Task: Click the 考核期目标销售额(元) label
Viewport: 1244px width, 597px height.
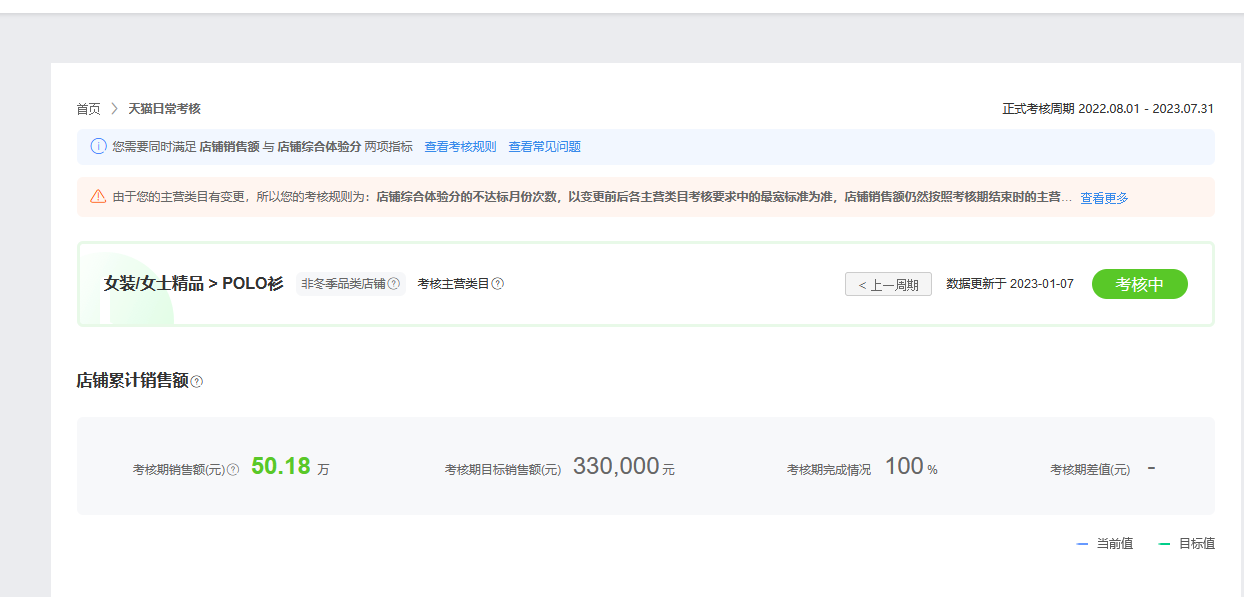Action: (503, 469)
